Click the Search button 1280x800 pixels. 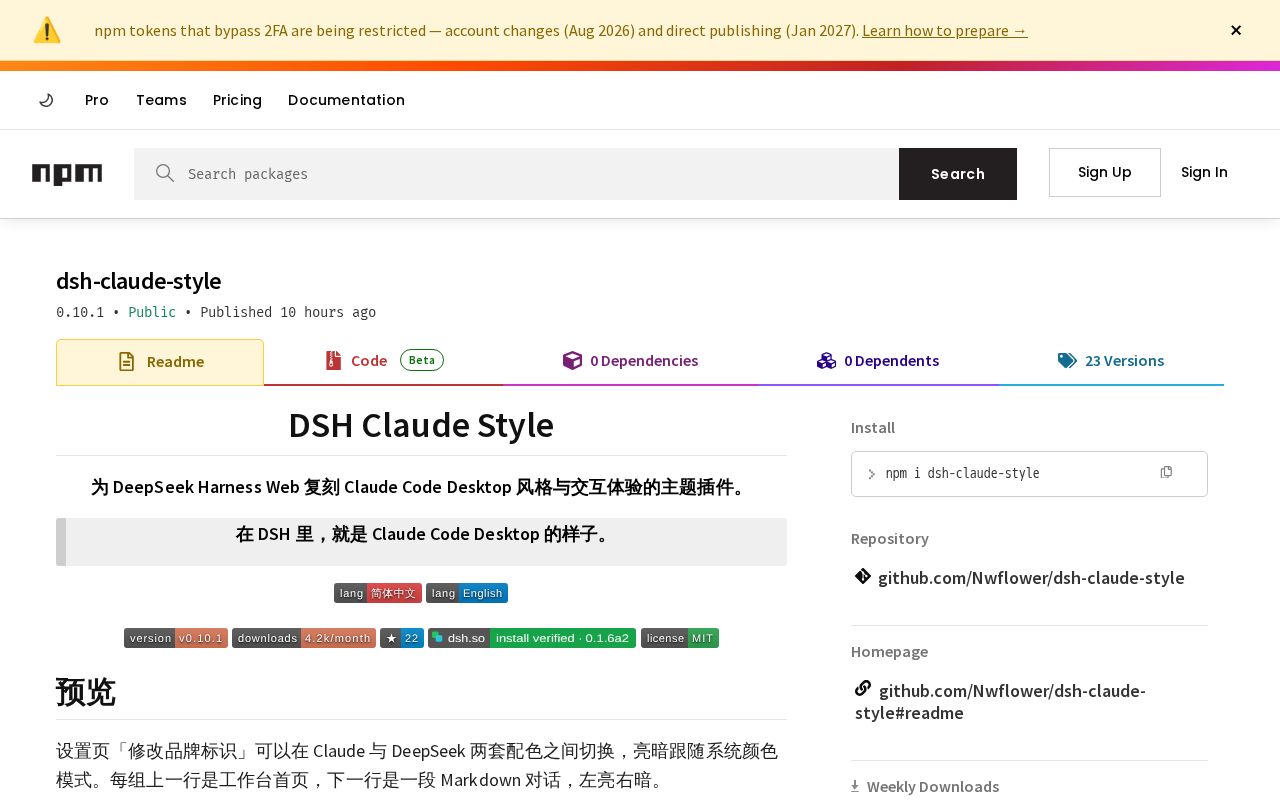click(958, 174)
